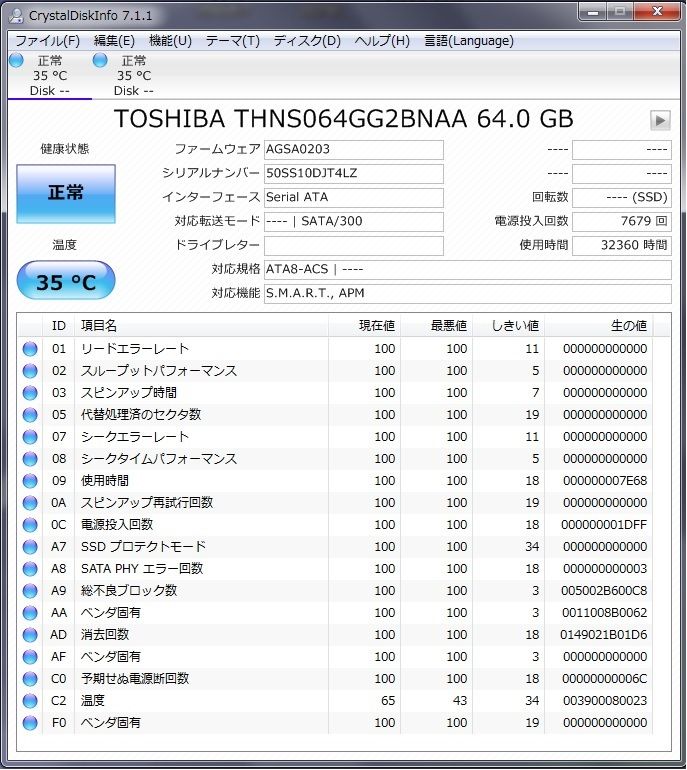The height and width of the screenshot is (770, 687).
Task: Click raw value 0011008B0062
Action: click(604, 613)
